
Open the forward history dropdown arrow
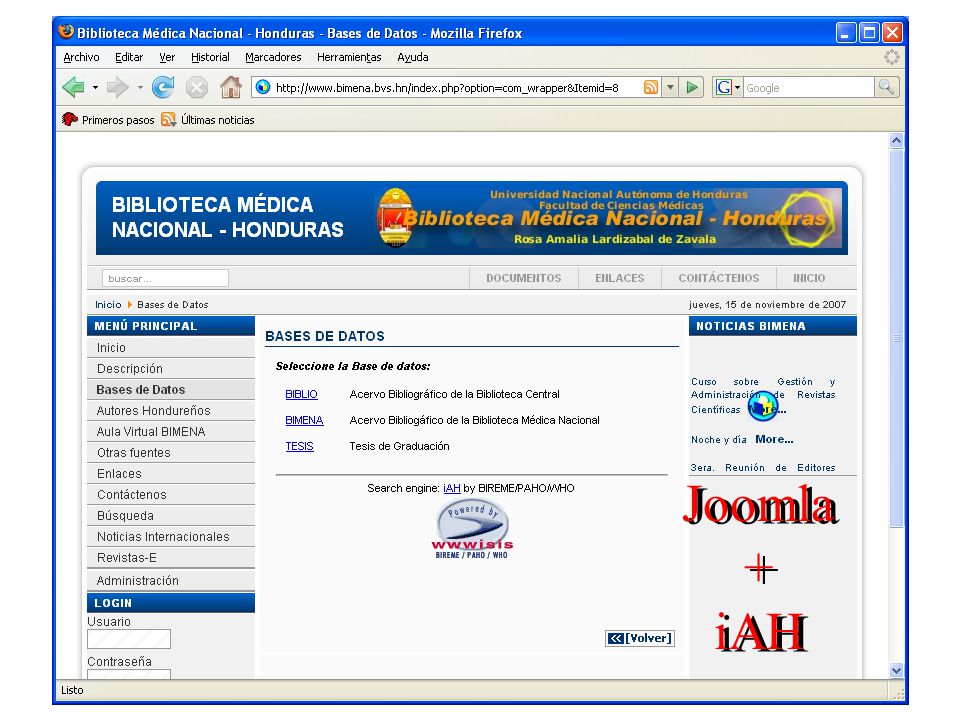click(140, 88)
